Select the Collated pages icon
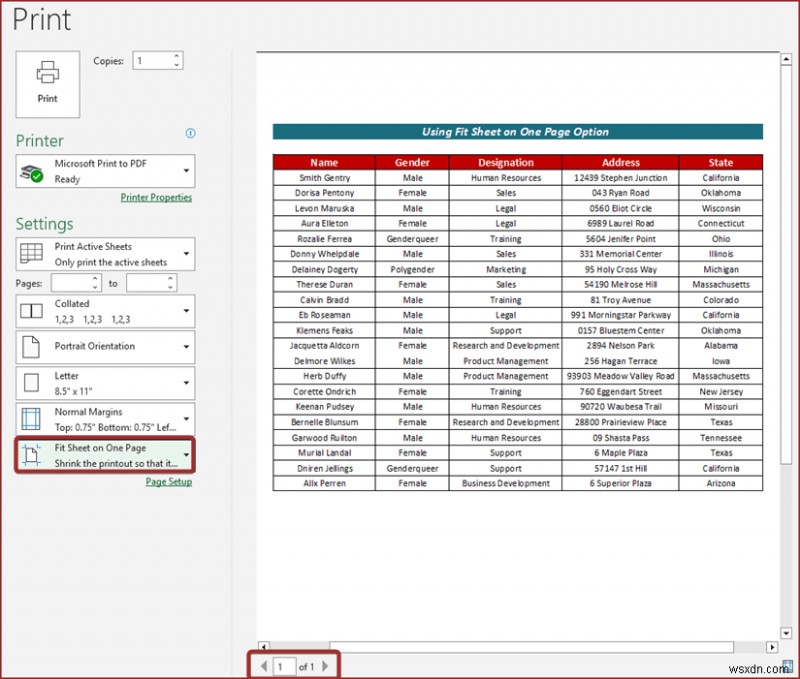The height and width of the screenshot is (679, 800). (31, 311)
